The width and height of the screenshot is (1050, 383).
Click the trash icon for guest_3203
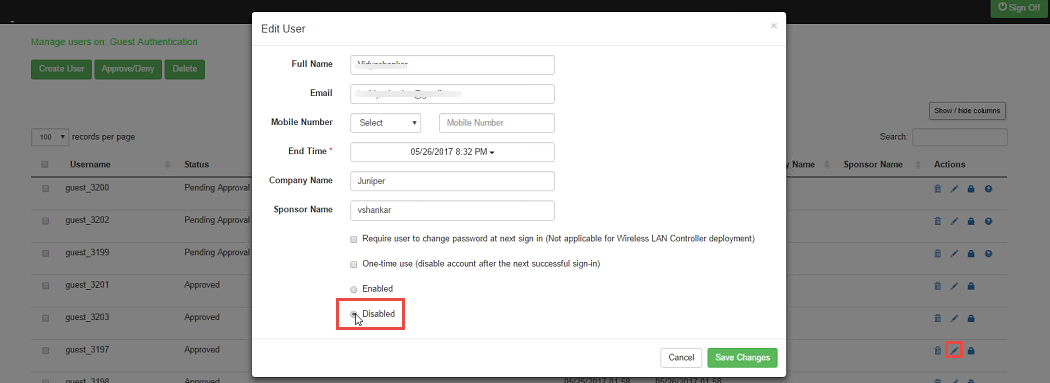[x=938, y=318]
